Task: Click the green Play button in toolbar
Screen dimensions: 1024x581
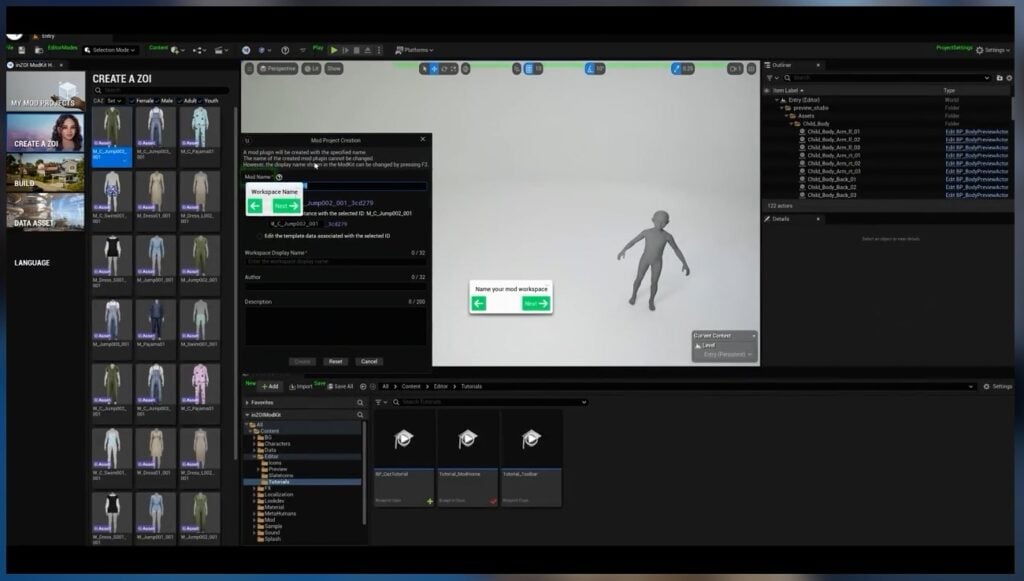Action: pyautogui.click(x=334, y=49)
